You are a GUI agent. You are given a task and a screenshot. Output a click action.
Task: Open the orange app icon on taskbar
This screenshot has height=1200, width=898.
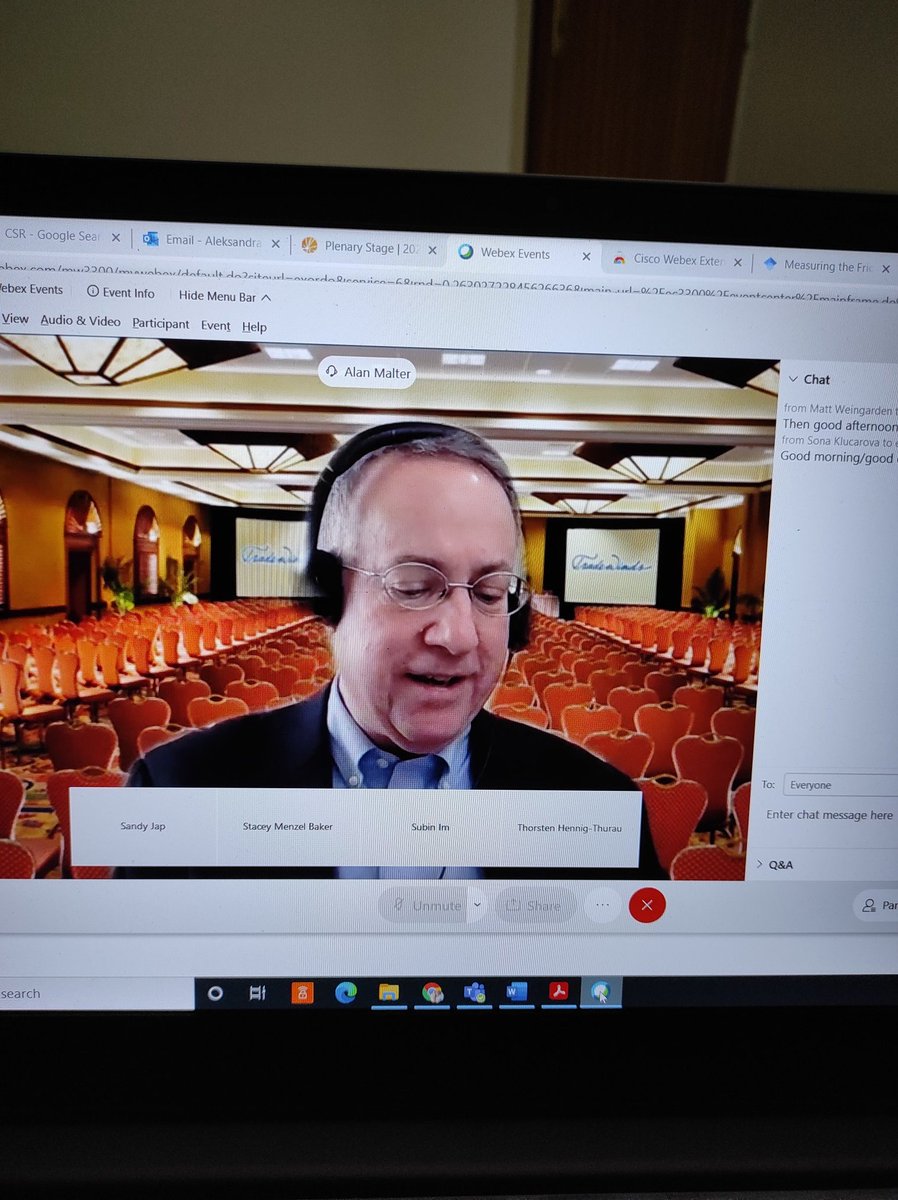[x=301, y=993]
